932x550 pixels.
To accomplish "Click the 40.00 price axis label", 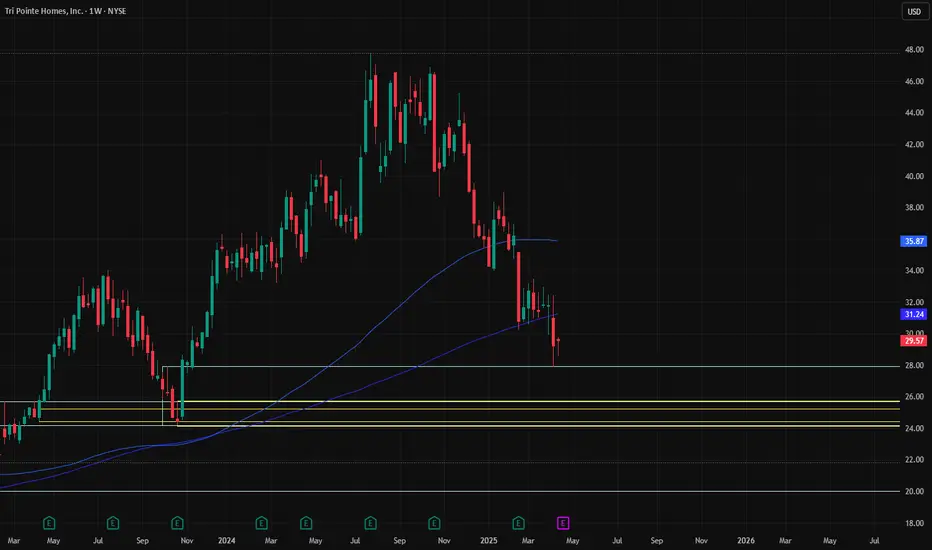I will coord(914,176).
